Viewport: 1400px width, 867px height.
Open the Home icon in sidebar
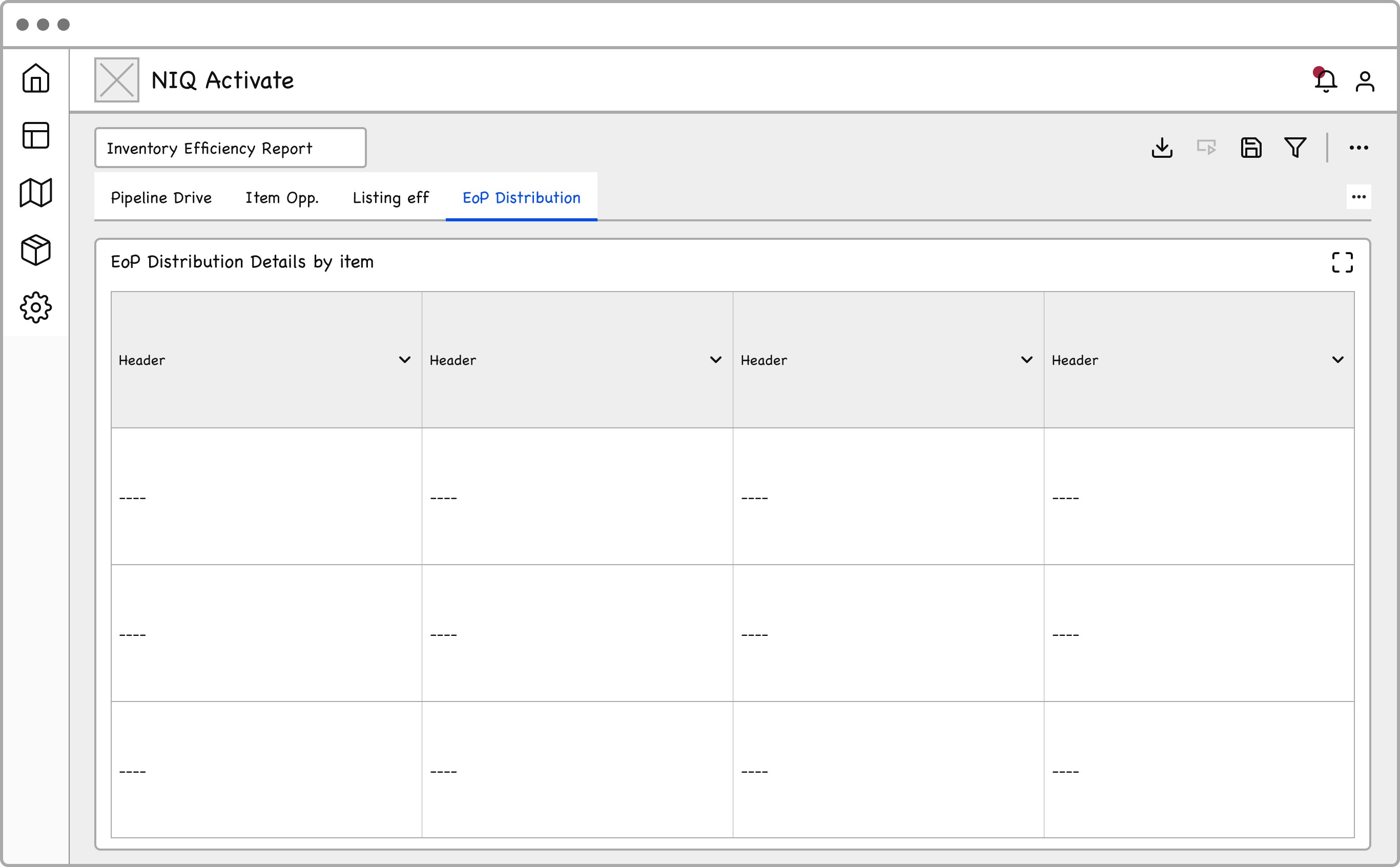[35, 78]
